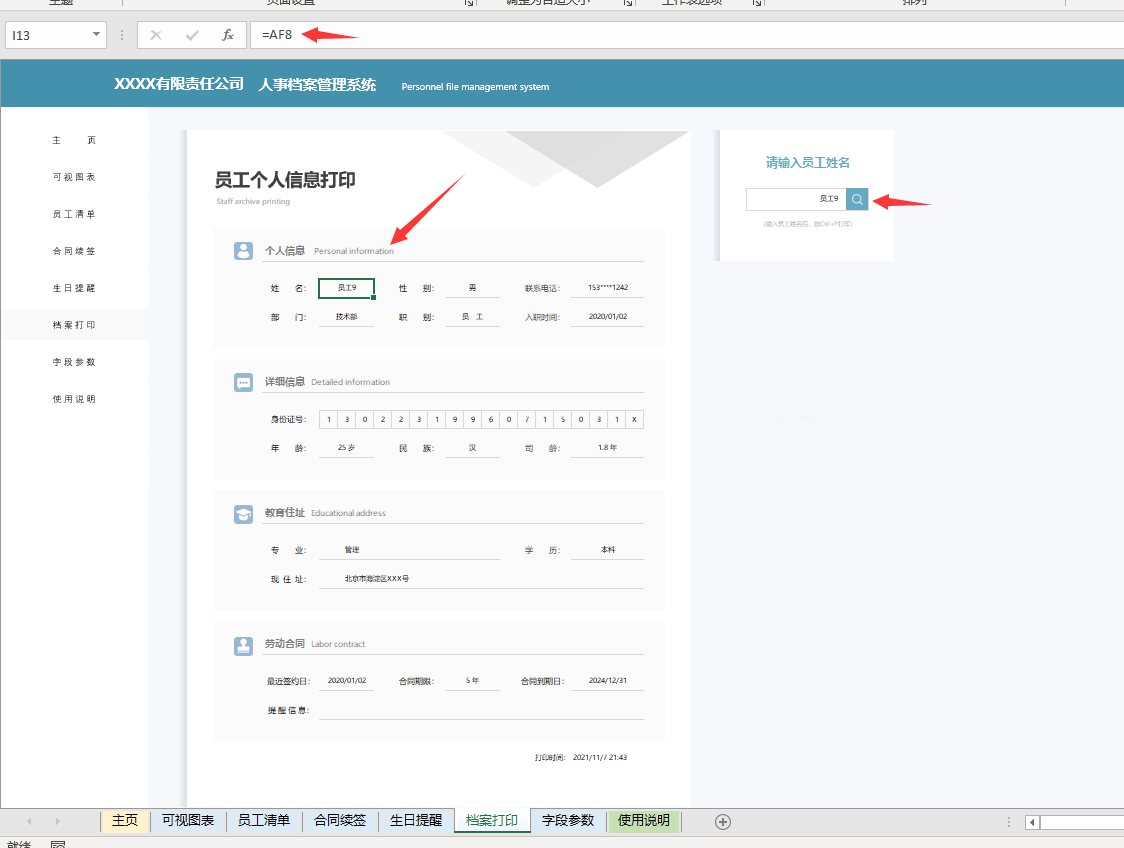Select the name cell showing 员工9

pyautogui.click(x=346, y=287)
